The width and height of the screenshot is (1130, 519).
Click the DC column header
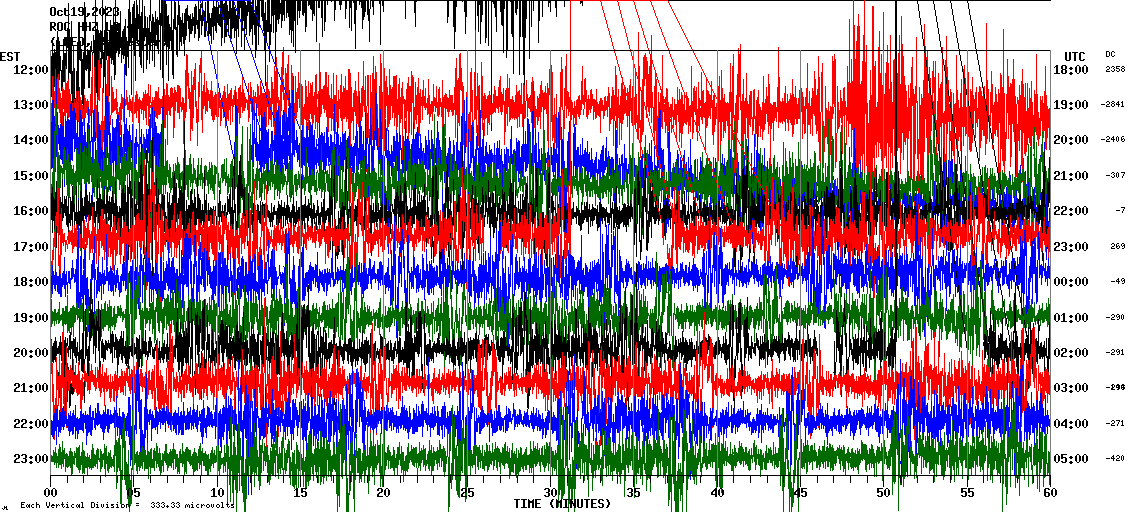pos(1110,54)
